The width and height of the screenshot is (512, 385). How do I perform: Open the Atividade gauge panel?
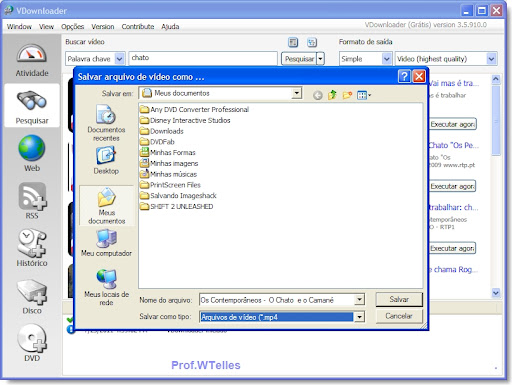[32, 60]
